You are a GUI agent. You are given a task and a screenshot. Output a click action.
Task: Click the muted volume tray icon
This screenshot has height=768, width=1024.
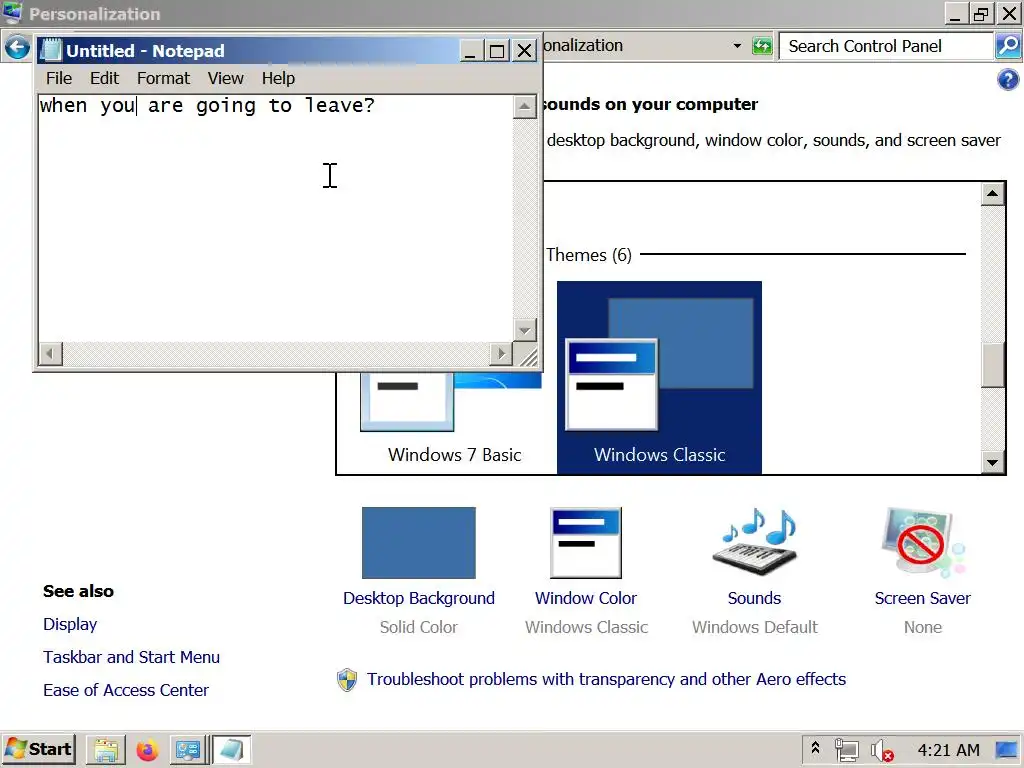click(882, 750)
